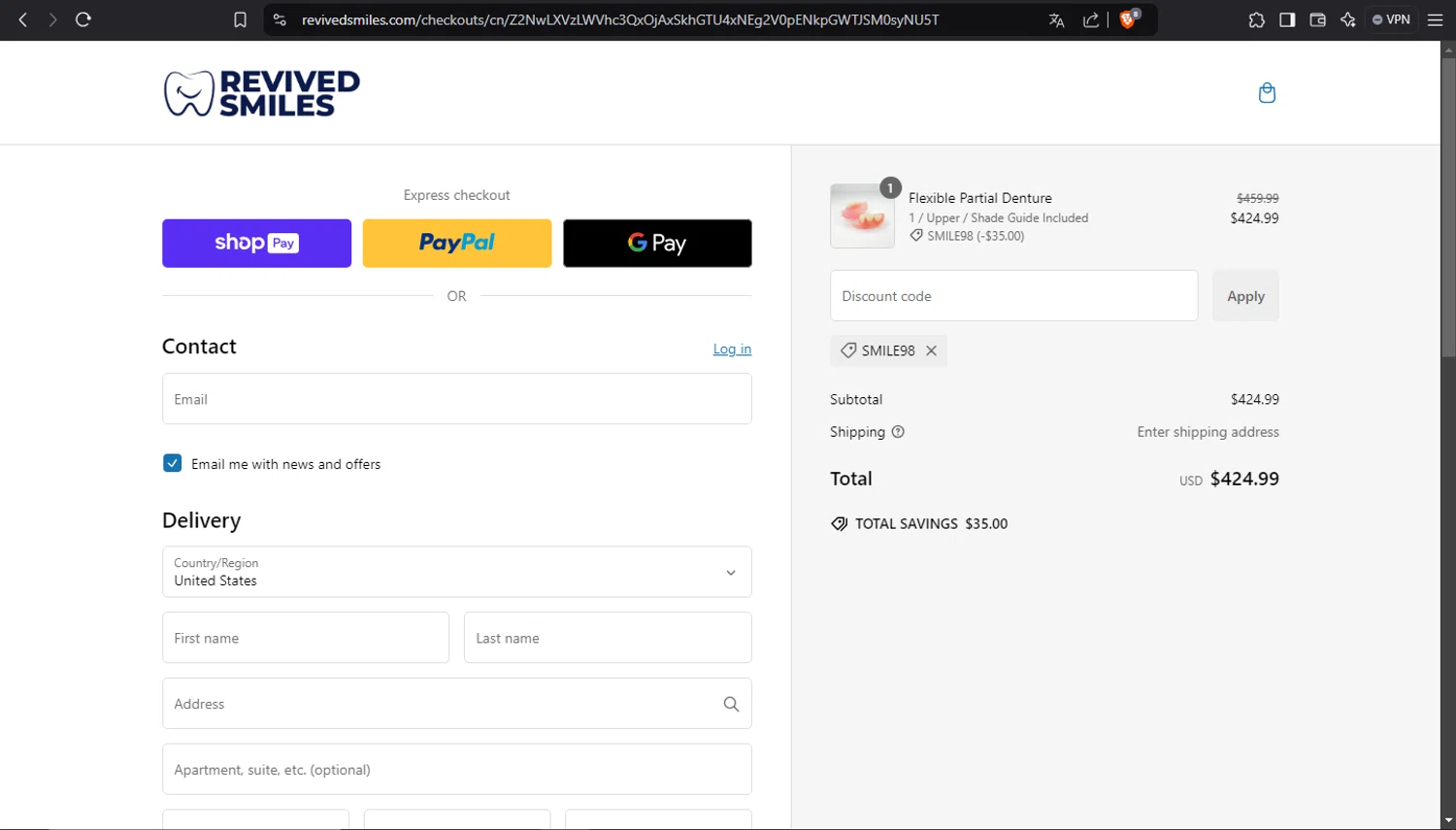This screenshot has width=1456, height=830.
Task: Pay with Shop Pay
Action: (x=256, y=243)
